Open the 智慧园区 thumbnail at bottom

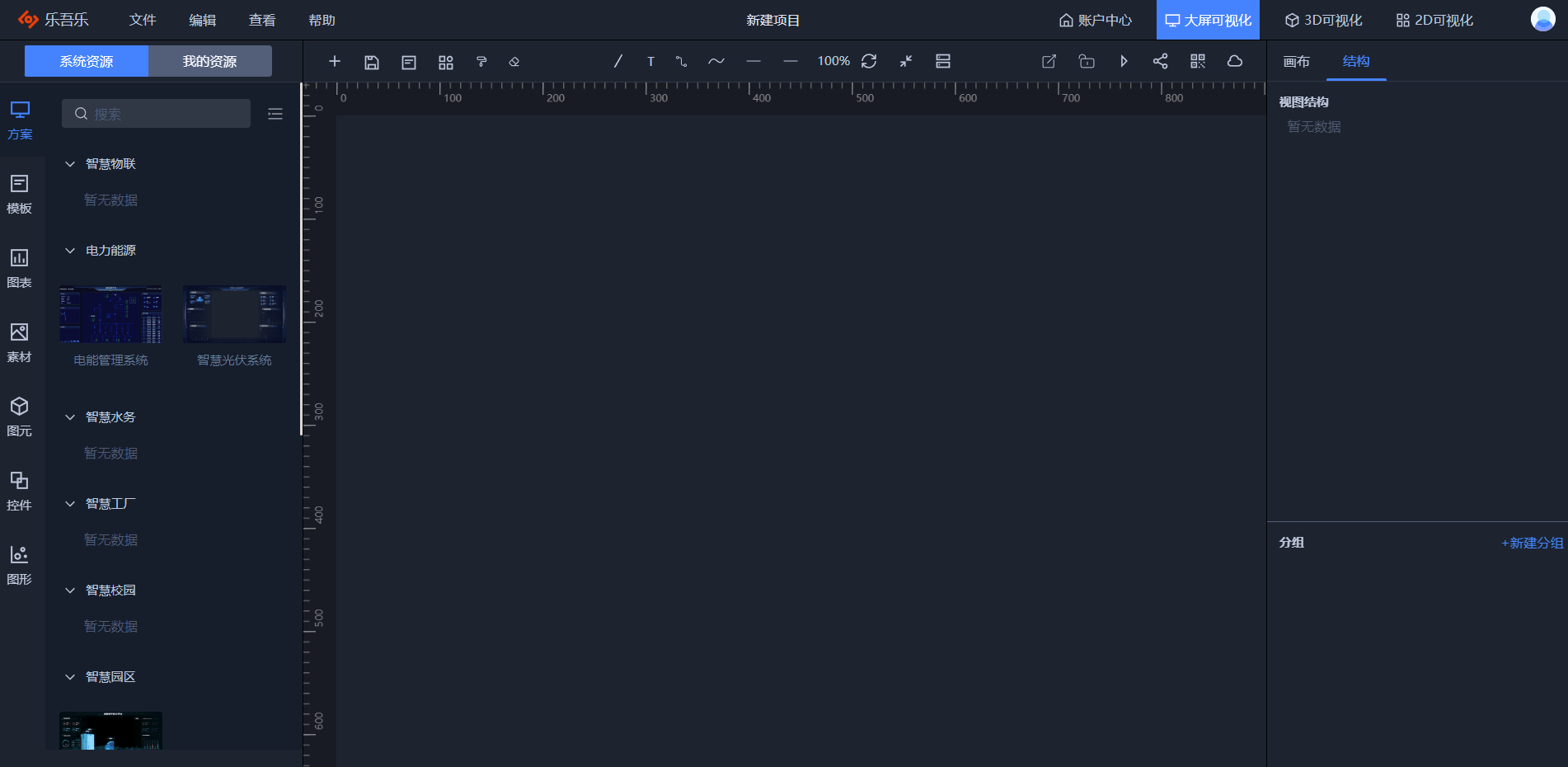pyautogui.click(x=110, y=731)
